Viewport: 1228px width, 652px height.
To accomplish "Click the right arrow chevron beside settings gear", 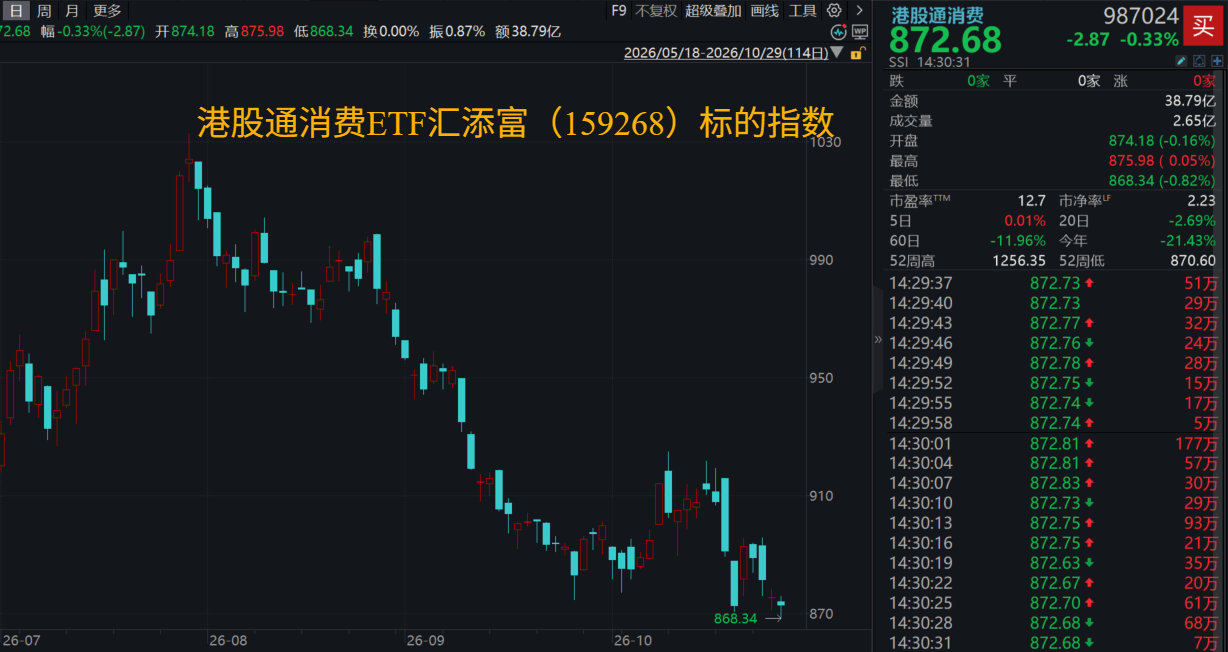I will (859, 11).
